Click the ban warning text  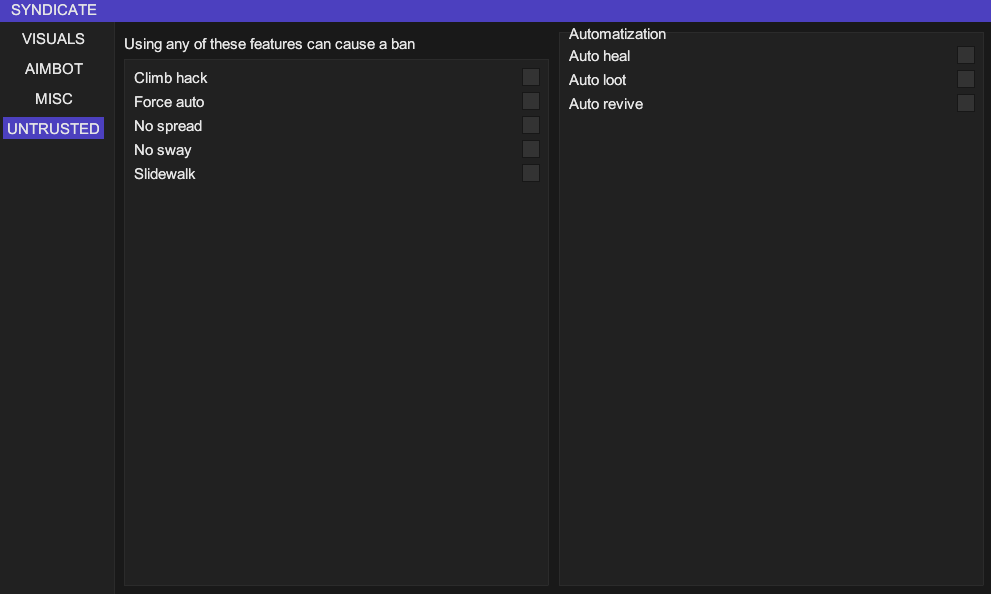click(269, 44)
